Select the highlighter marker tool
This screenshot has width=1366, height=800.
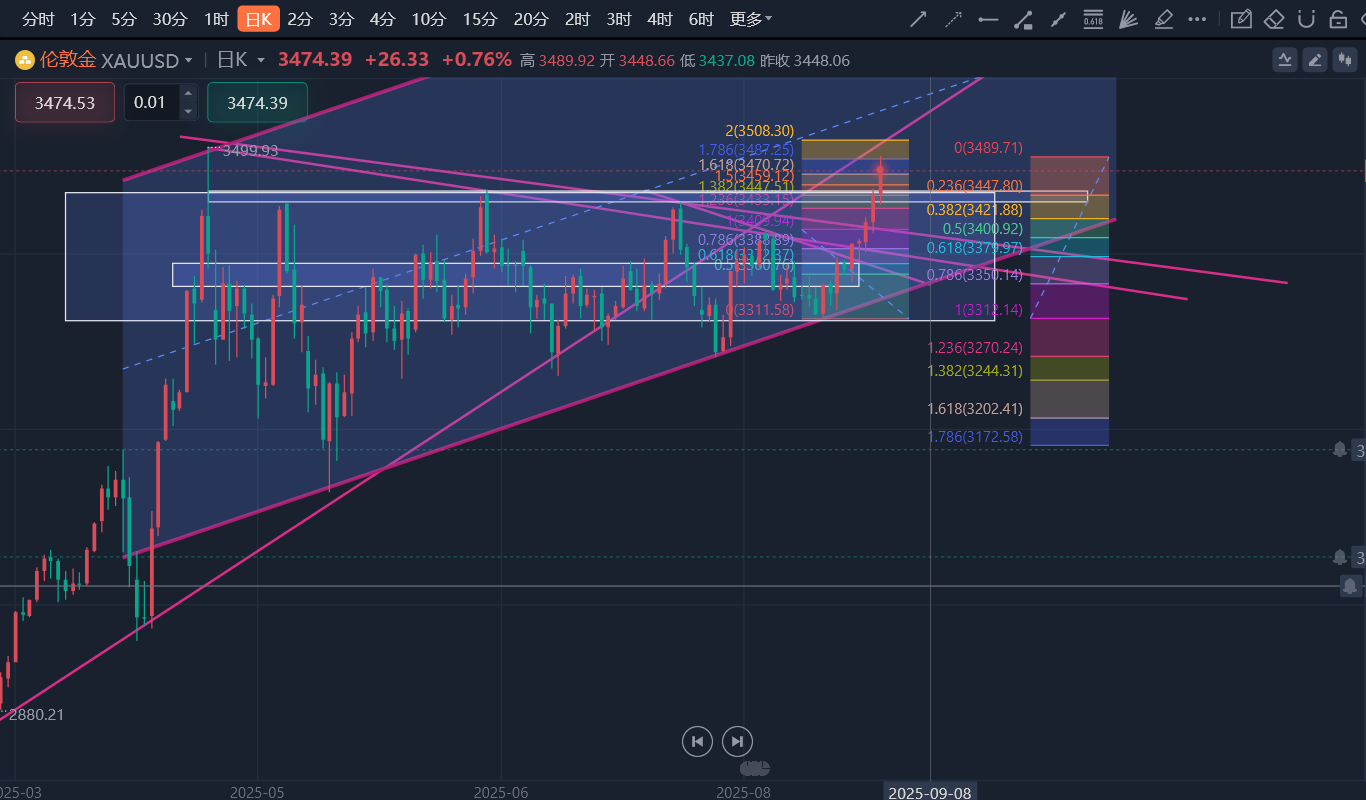tap(1163, 19)
